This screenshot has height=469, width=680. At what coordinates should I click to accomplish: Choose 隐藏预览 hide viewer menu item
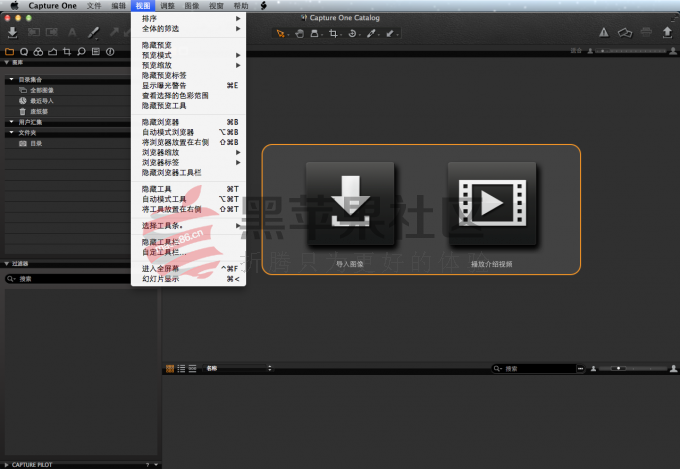click(x=189, y=45)
